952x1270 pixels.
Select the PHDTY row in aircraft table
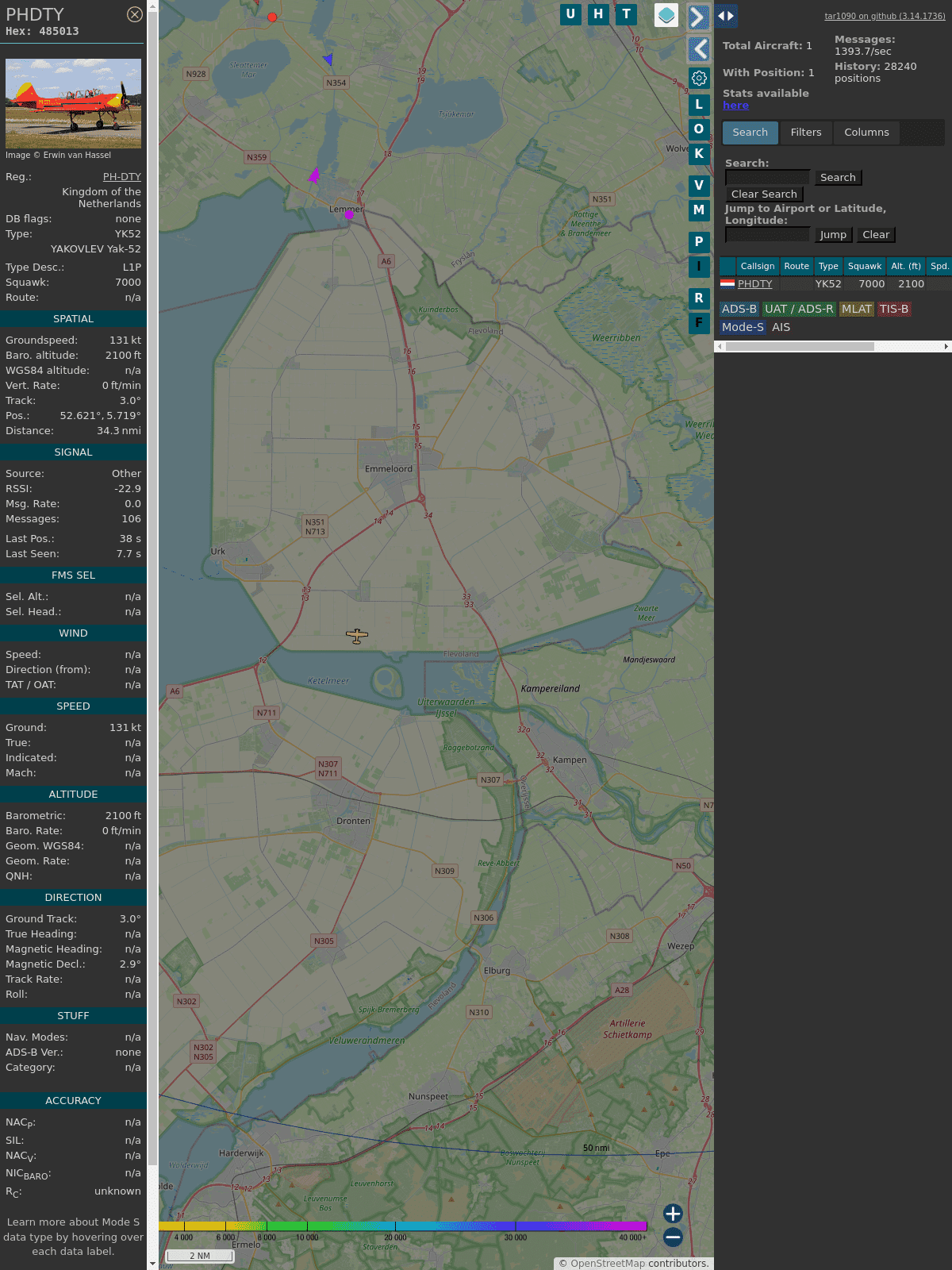[x=835, y=284]
